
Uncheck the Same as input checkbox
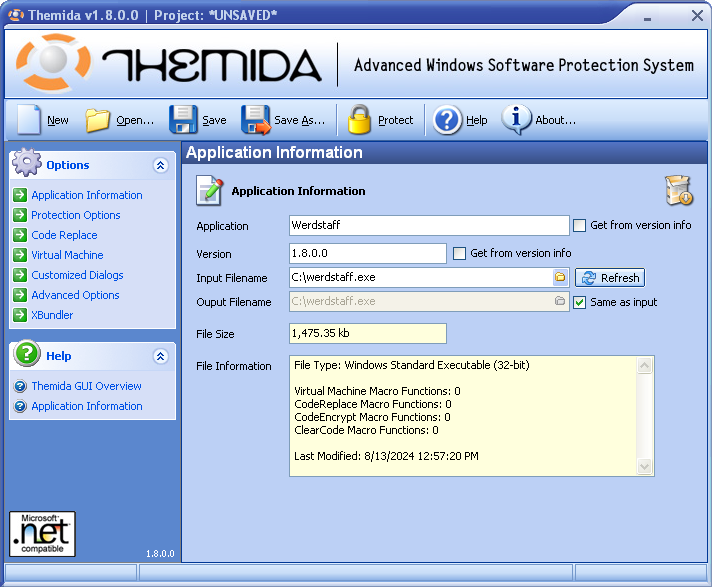[579, 302]
